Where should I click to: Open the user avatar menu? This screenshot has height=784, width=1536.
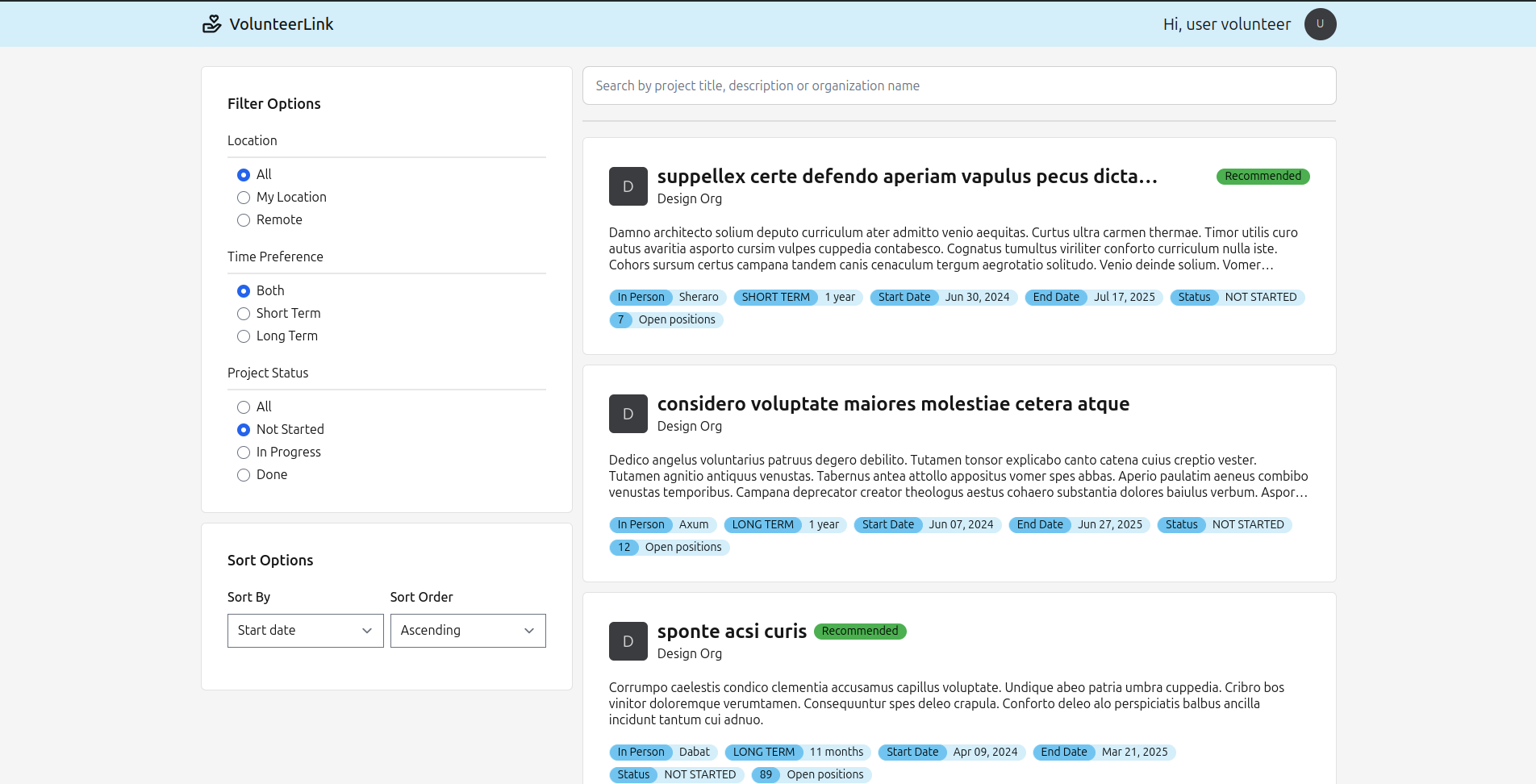coord(1320,24)
